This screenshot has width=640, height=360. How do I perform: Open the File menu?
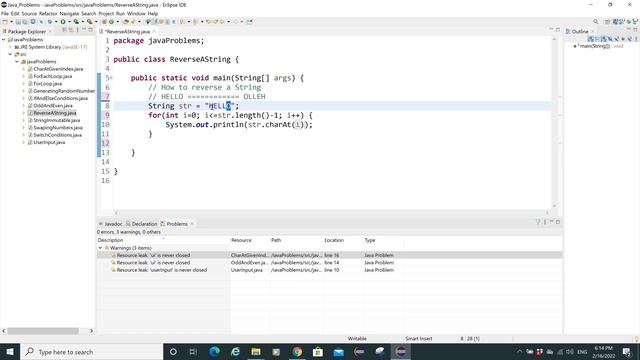click(5, 13)
